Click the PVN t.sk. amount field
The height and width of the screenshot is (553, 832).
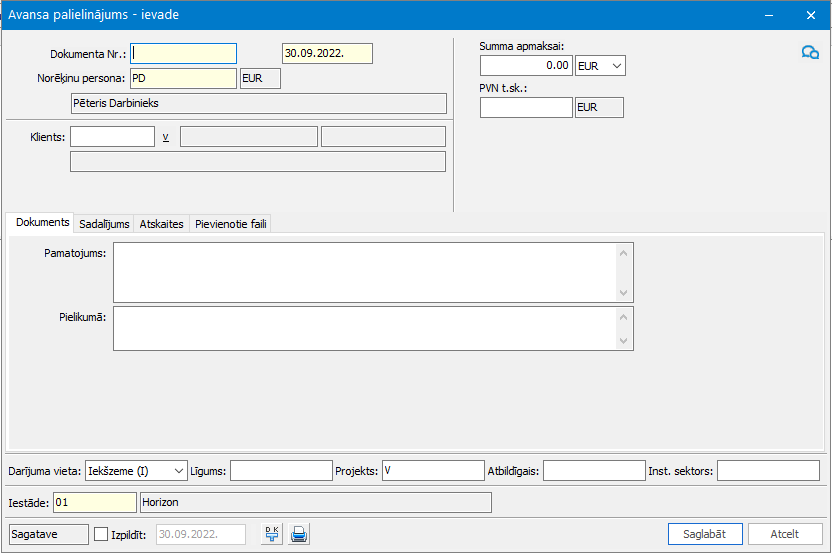526,107
